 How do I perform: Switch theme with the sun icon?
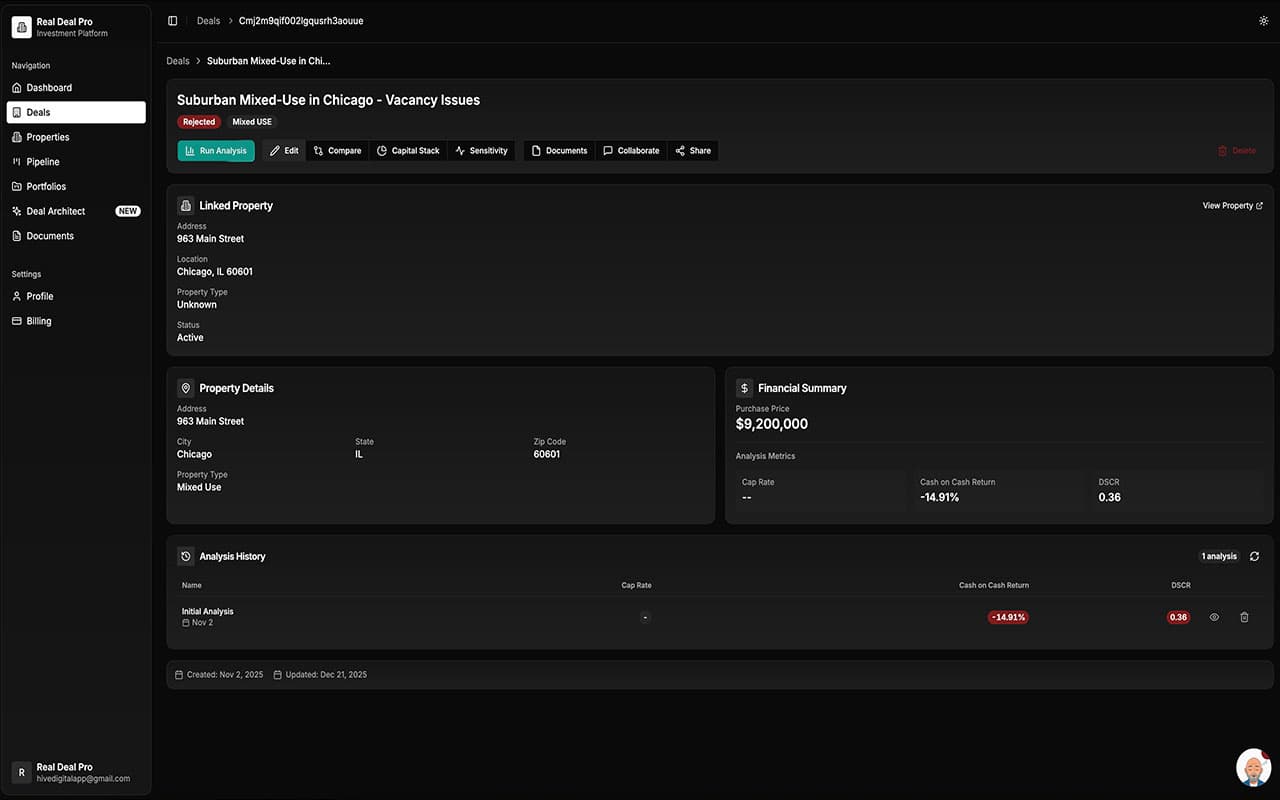pos(1263,21)
